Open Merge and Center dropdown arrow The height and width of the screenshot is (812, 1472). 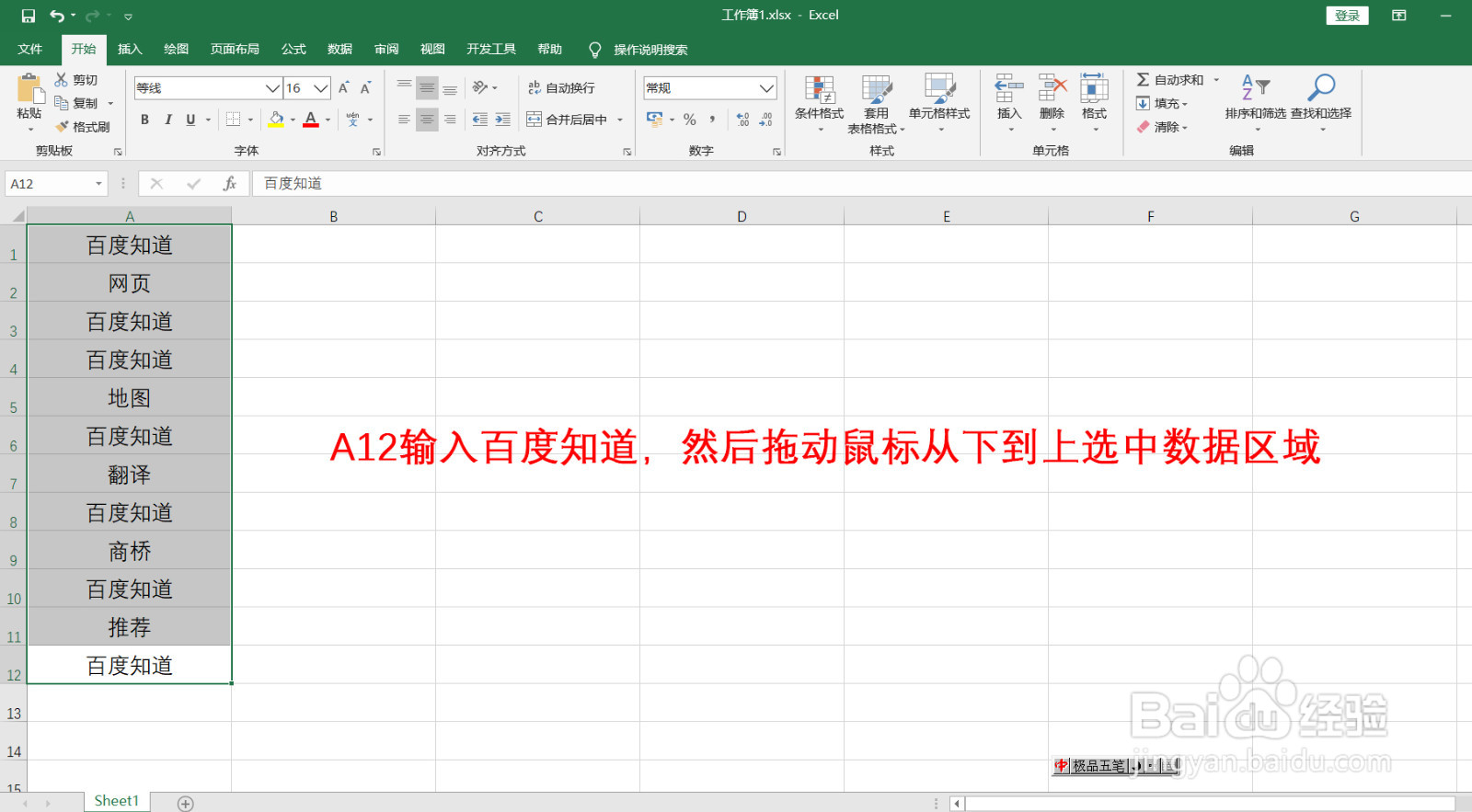pos(620,120)
